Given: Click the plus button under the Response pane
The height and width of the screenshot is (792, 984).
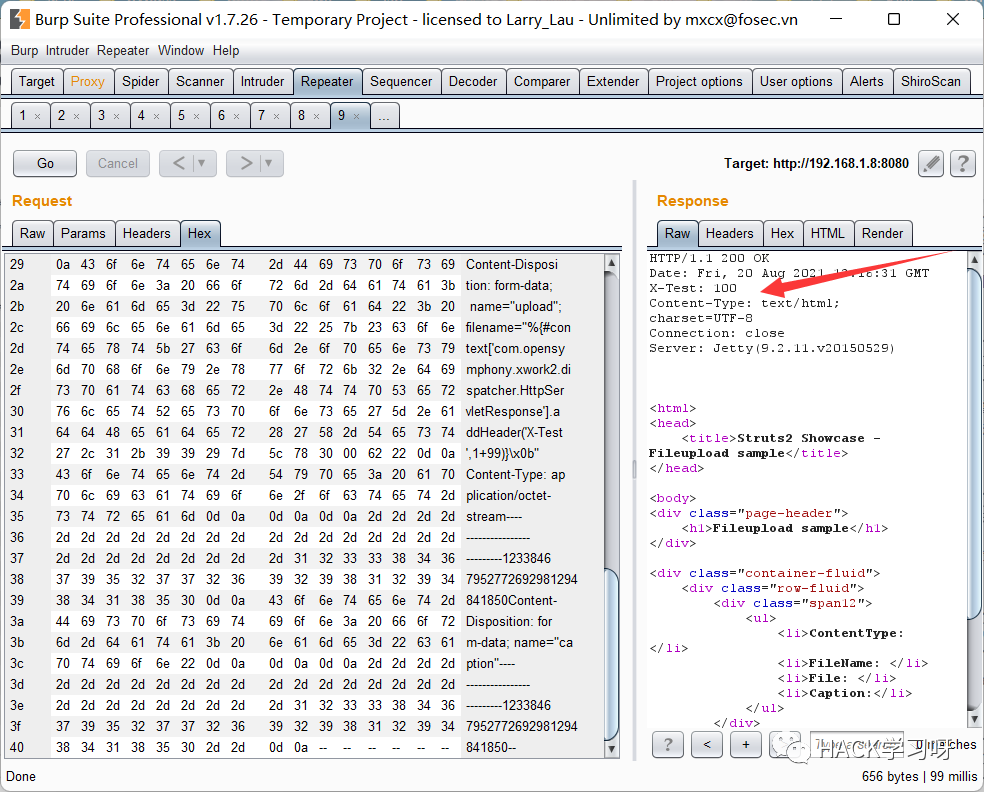Looking at the screenshot, I should pyautogui.click(x=746, y=745).
